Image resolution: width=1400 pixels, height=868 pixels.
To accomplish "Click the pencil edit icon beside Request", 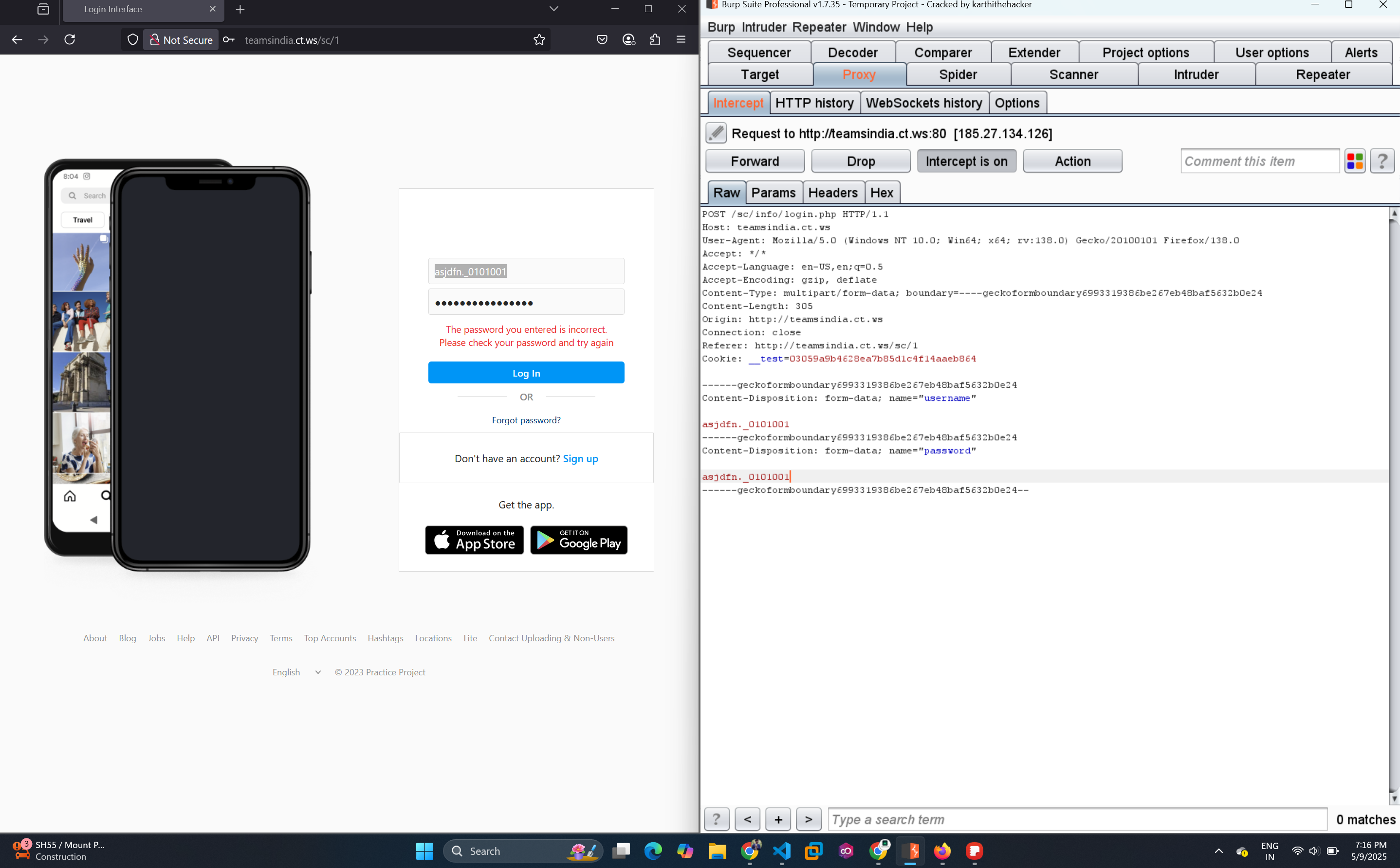I will click(x=716, y=133).
